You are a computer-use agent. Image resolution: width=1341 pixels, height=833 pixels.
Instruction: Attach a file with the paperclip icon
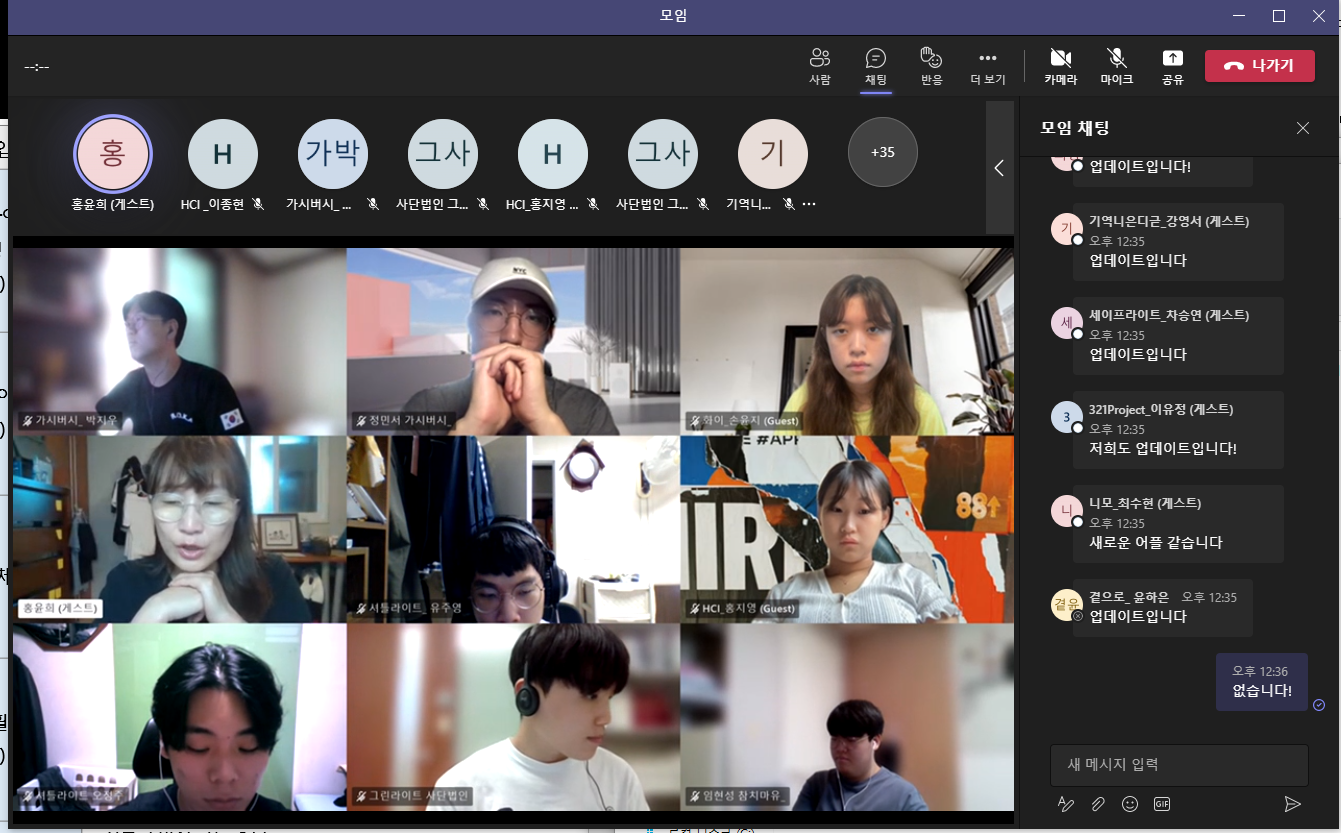coord(1098,804)
